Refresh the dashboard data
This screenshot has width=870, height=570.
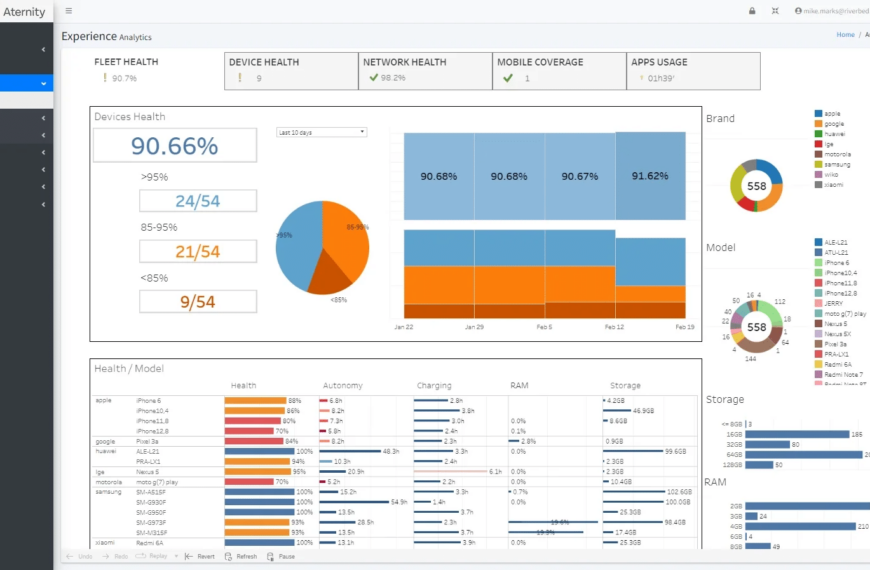click(240, 556)
